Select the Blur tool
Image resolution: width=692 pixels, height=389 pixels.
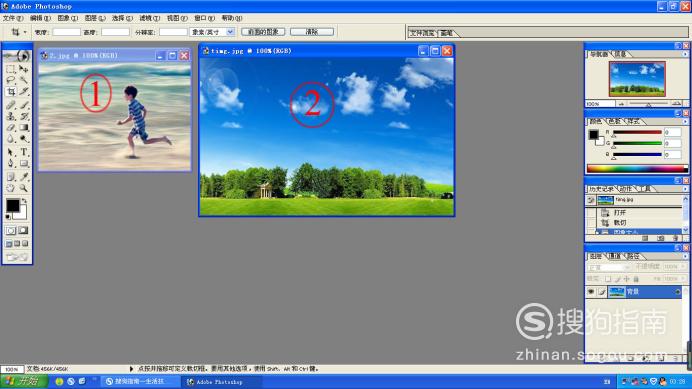[11, 139]
